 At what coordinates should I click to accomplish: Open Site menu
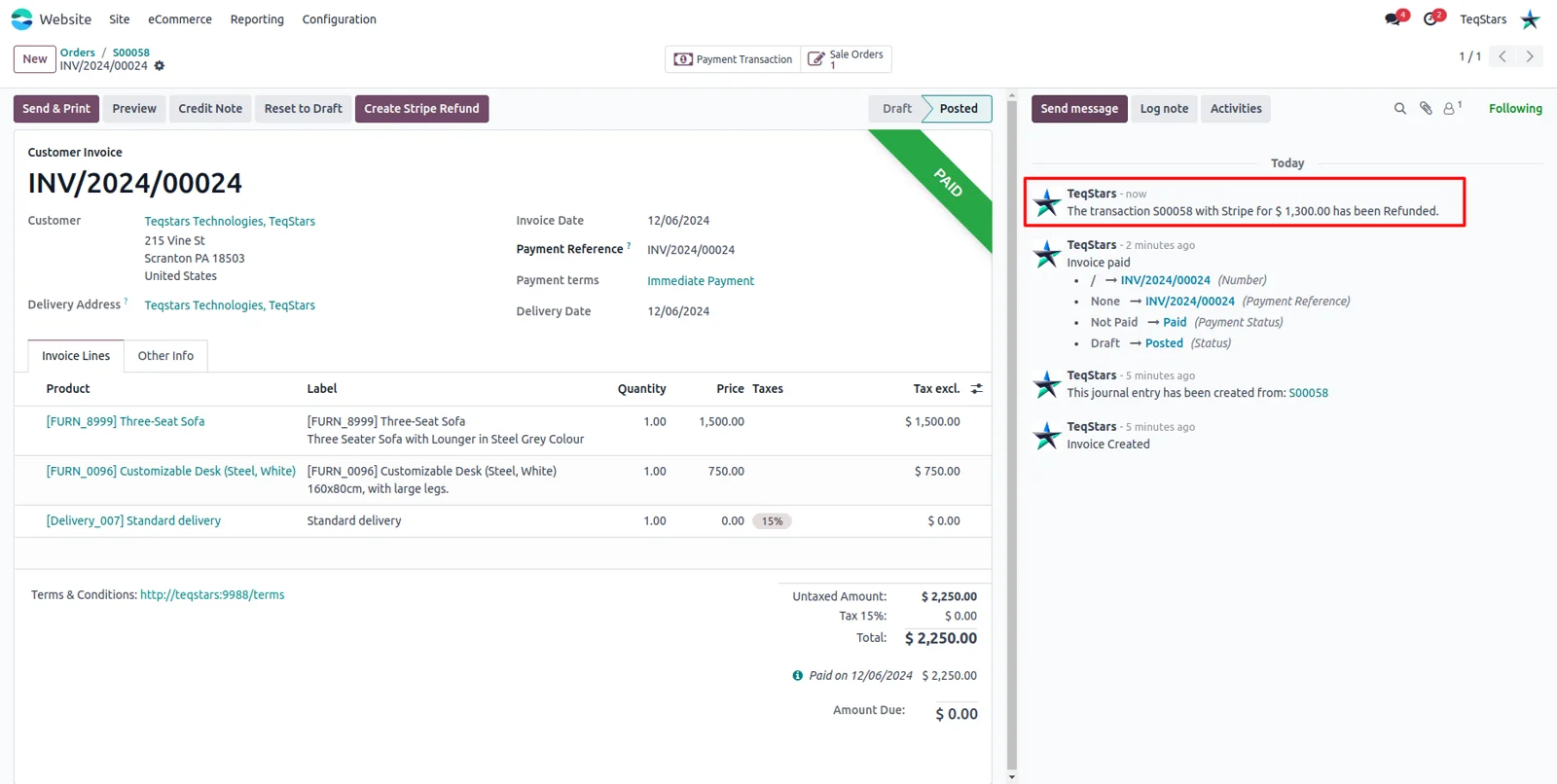(x=120, y=19)
